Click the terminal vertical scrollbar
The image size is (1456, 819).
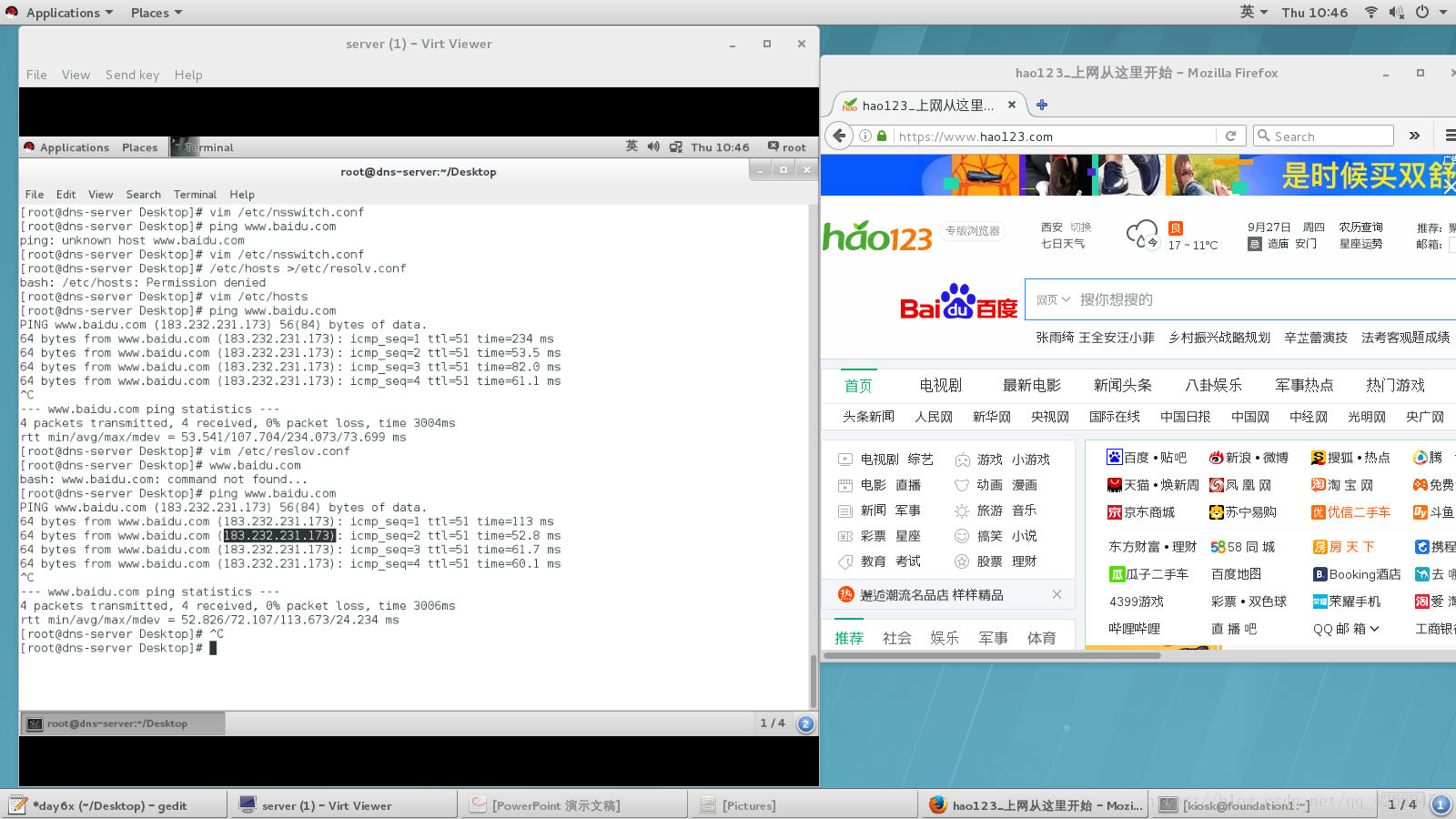pos(813,681)
